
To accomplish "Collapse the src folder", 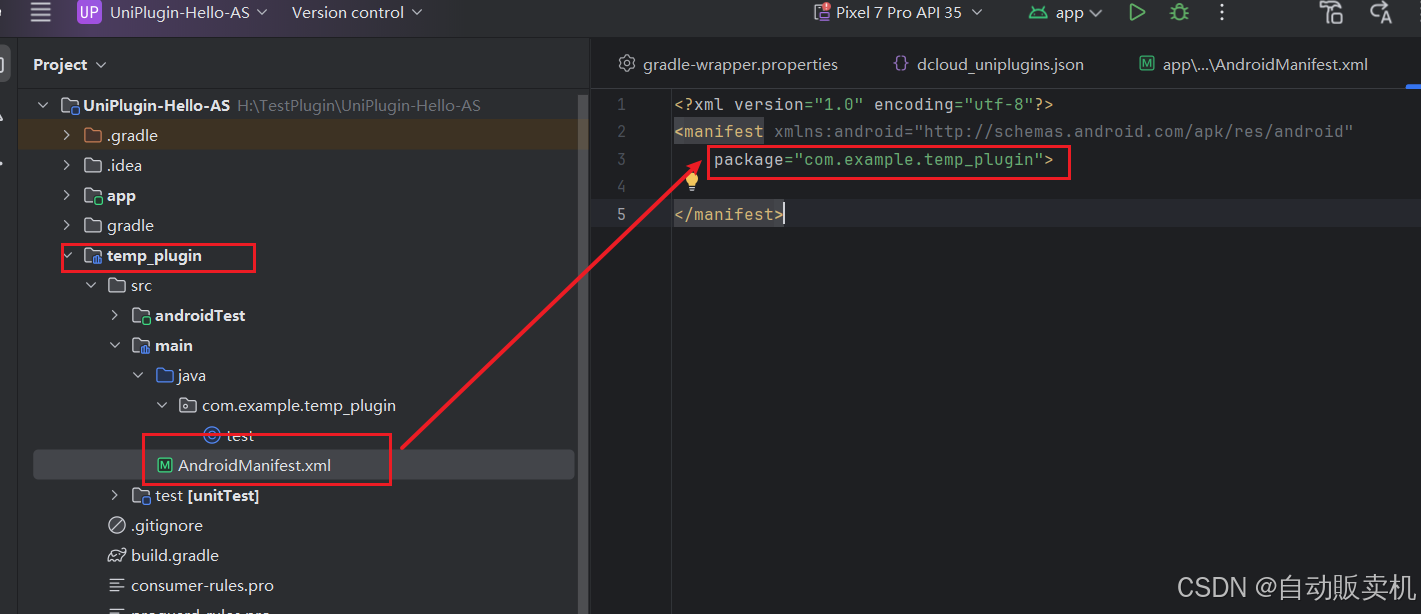I will 90,285.
